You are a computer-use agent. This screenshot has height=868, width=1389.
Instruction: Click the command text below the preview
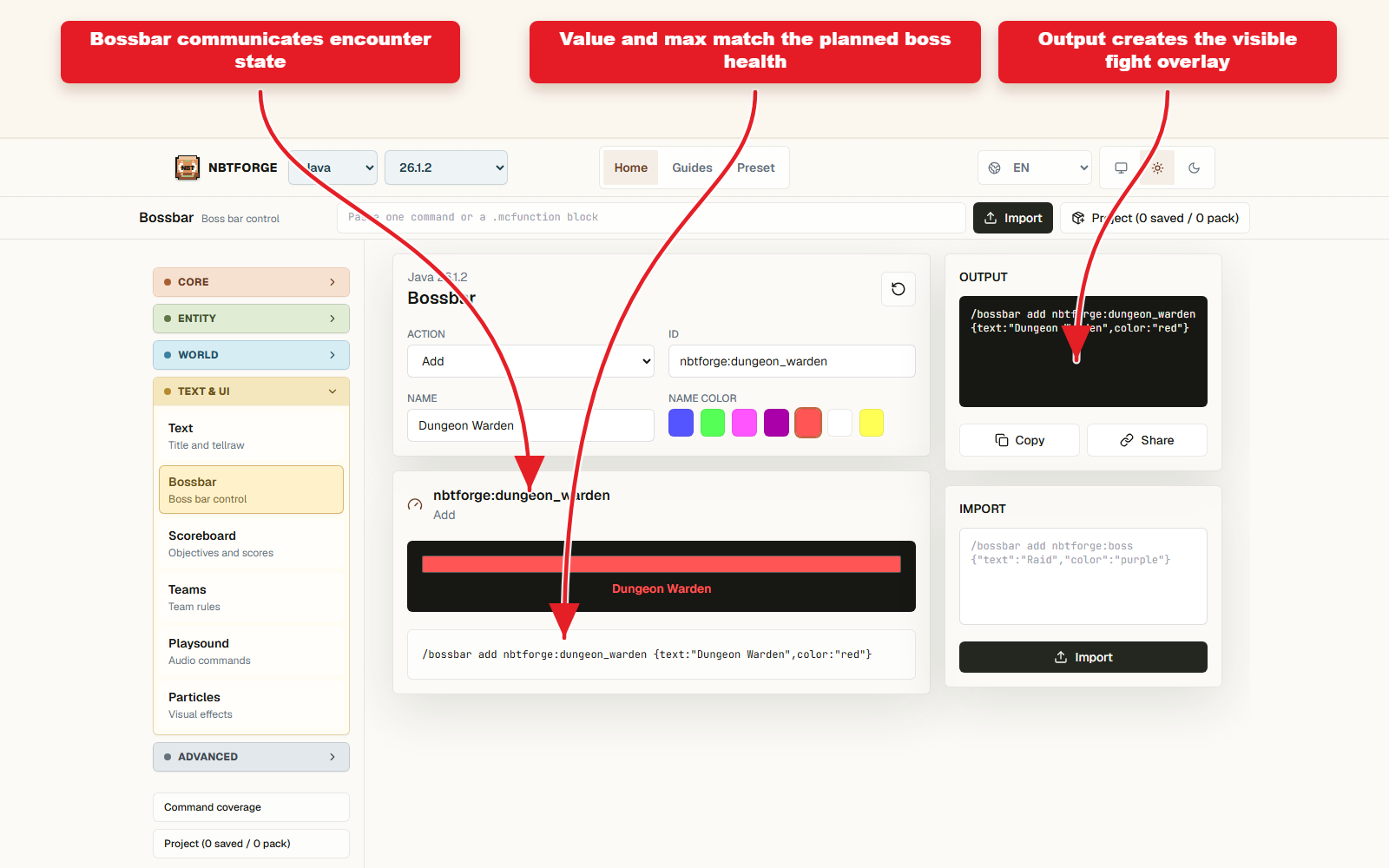[647, 654]
